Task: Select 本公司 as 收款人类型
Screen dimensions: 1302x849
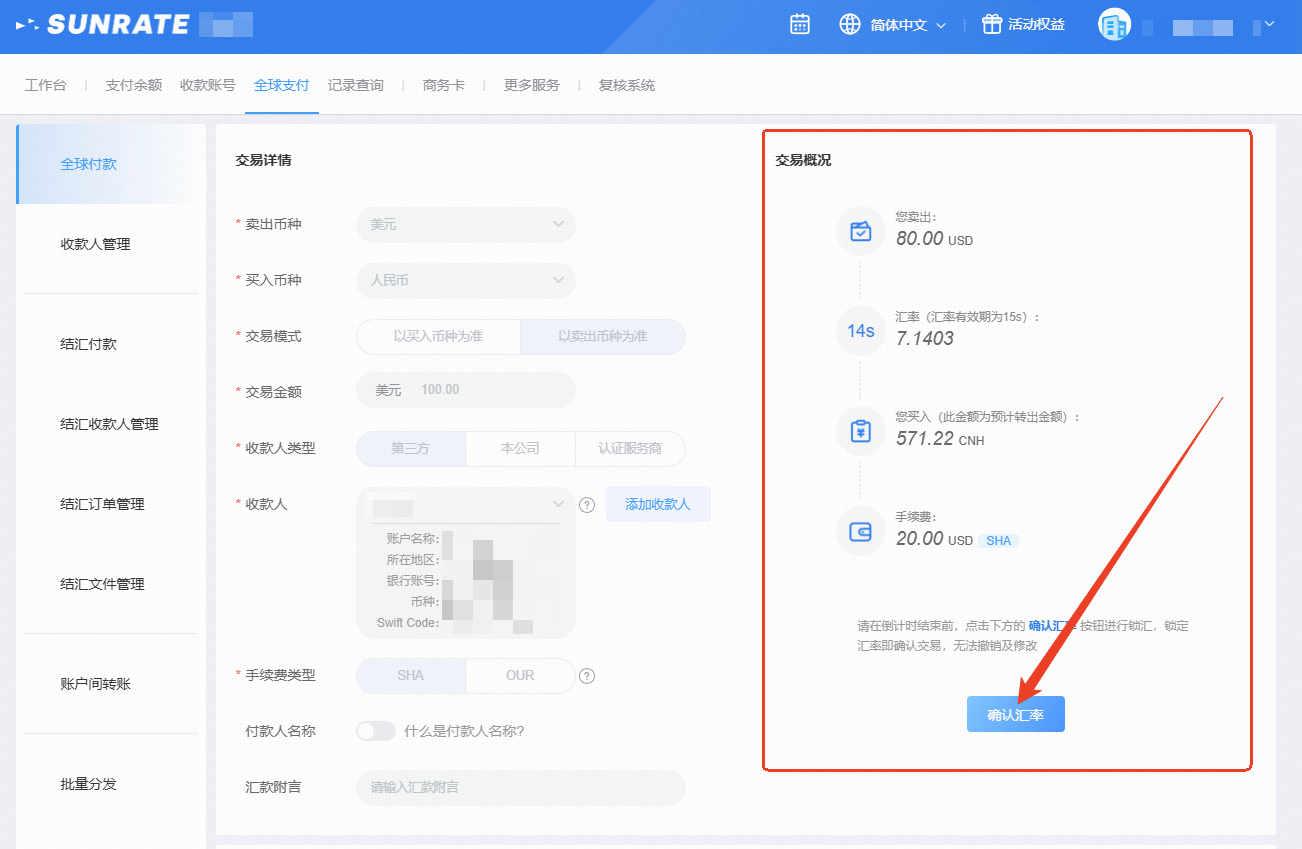Action: [520, 449]
